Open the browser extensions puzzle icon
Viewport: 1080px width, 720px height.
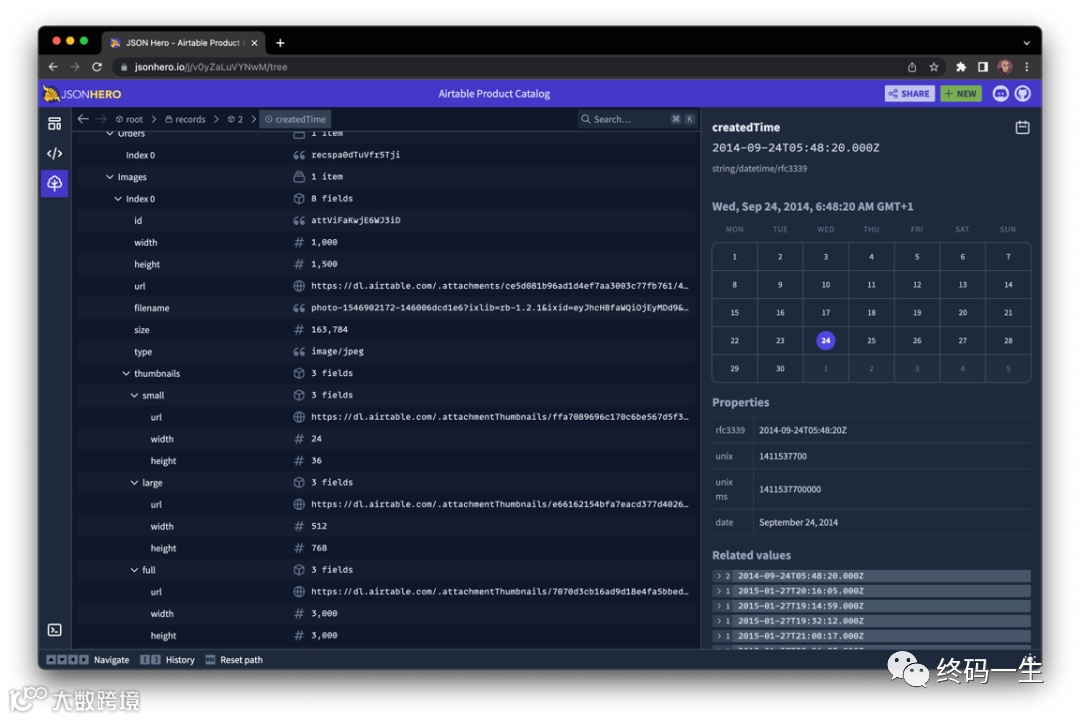tap(961, 67)
